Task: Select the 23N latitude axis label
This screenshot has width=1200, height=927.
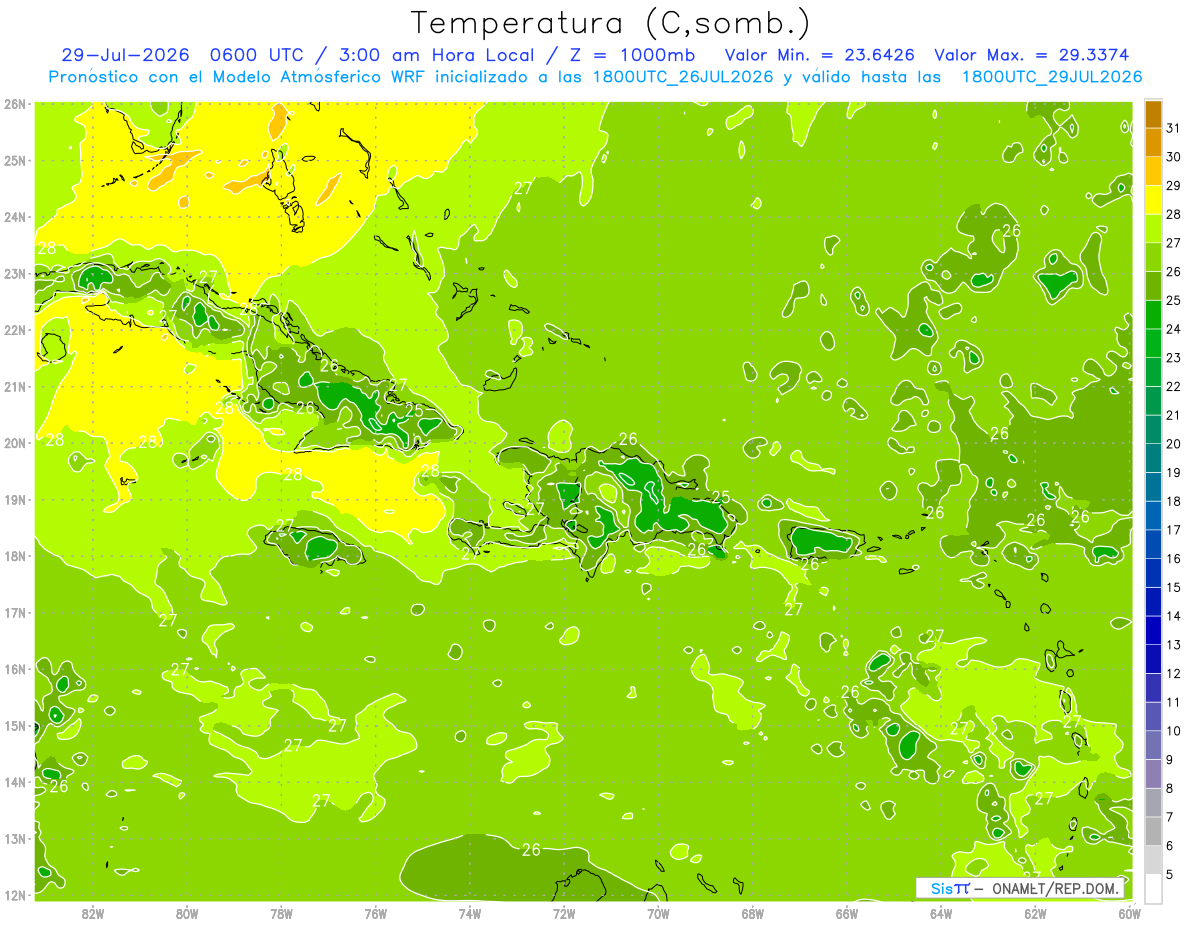Action: [14, 274]
